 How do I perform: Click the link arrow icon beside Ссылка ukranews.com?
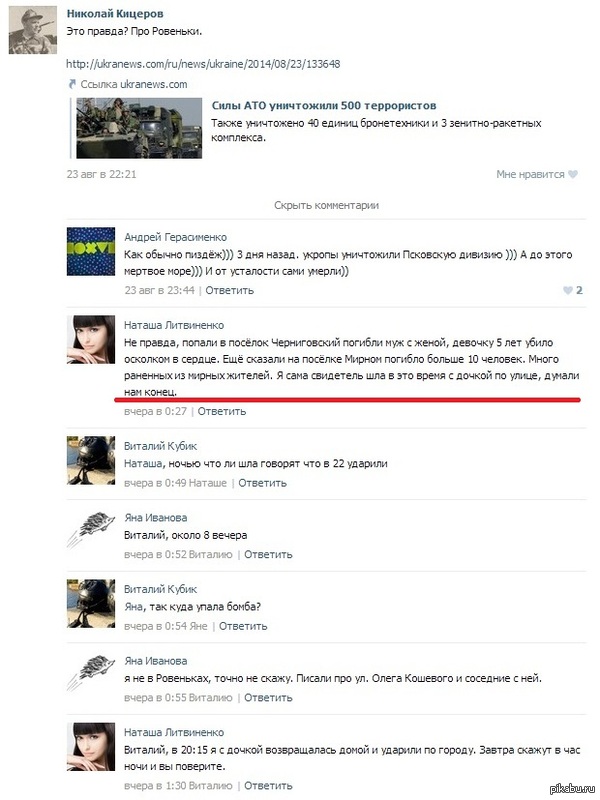pos(72,84)
